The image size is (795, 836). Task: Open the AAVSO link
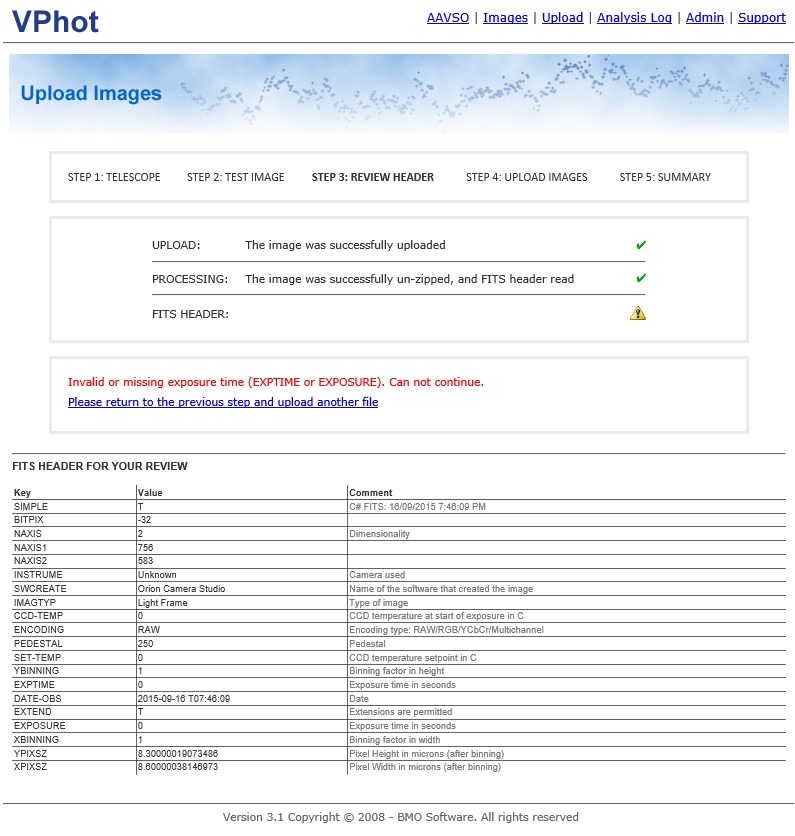click(x=446, y=18)
